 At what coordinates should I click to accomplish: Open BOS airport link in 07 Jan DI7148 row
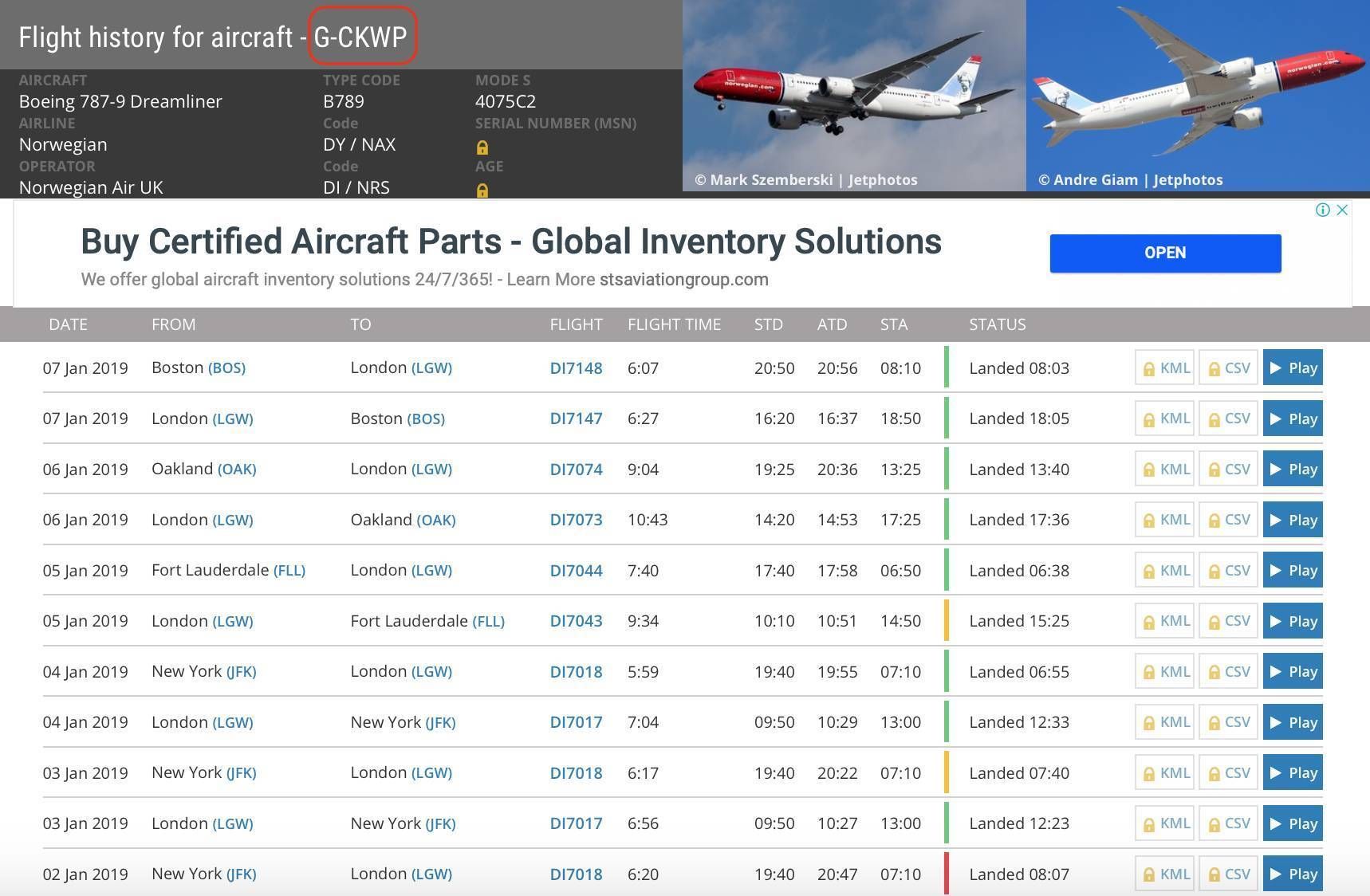coord(226,368)
